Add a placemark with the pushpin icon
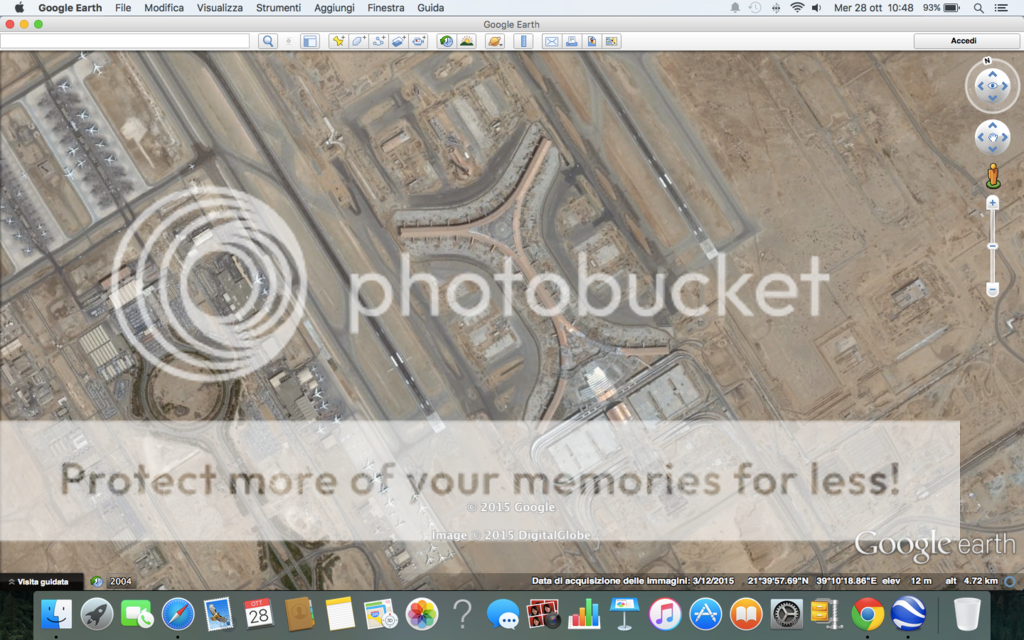Screen dimensions: 1024x640 point(338,41)
